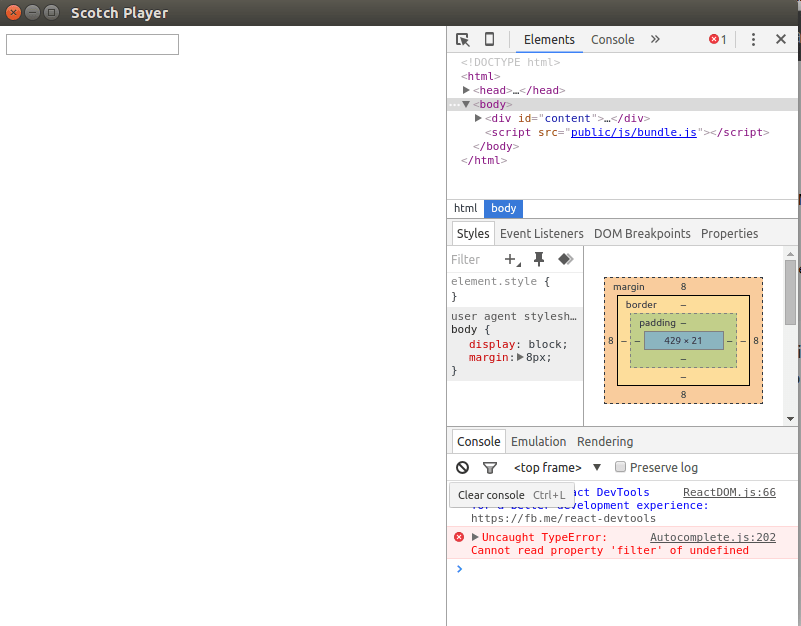The image size is (801, 626).
Task: Open the Rendering drawer tab
Action: [x=605, y=442]
